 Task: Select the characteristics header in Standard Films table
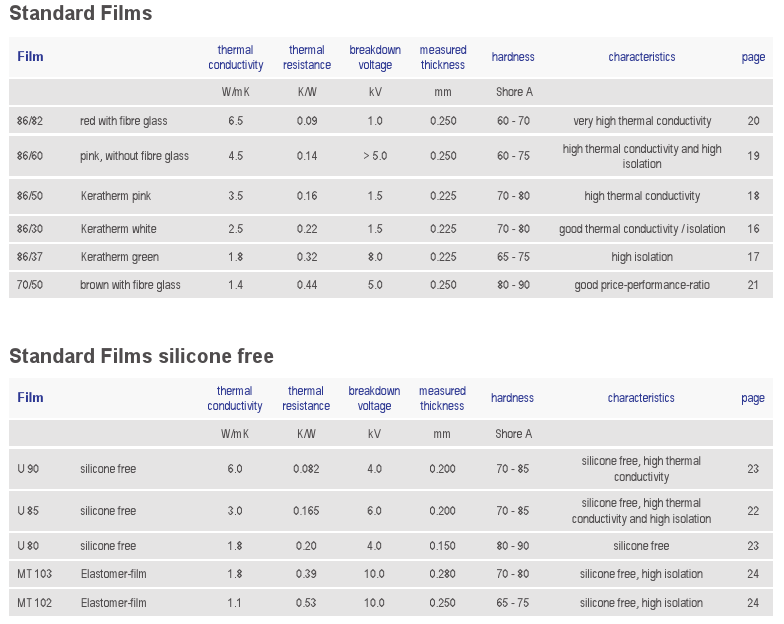pos(642,57)
